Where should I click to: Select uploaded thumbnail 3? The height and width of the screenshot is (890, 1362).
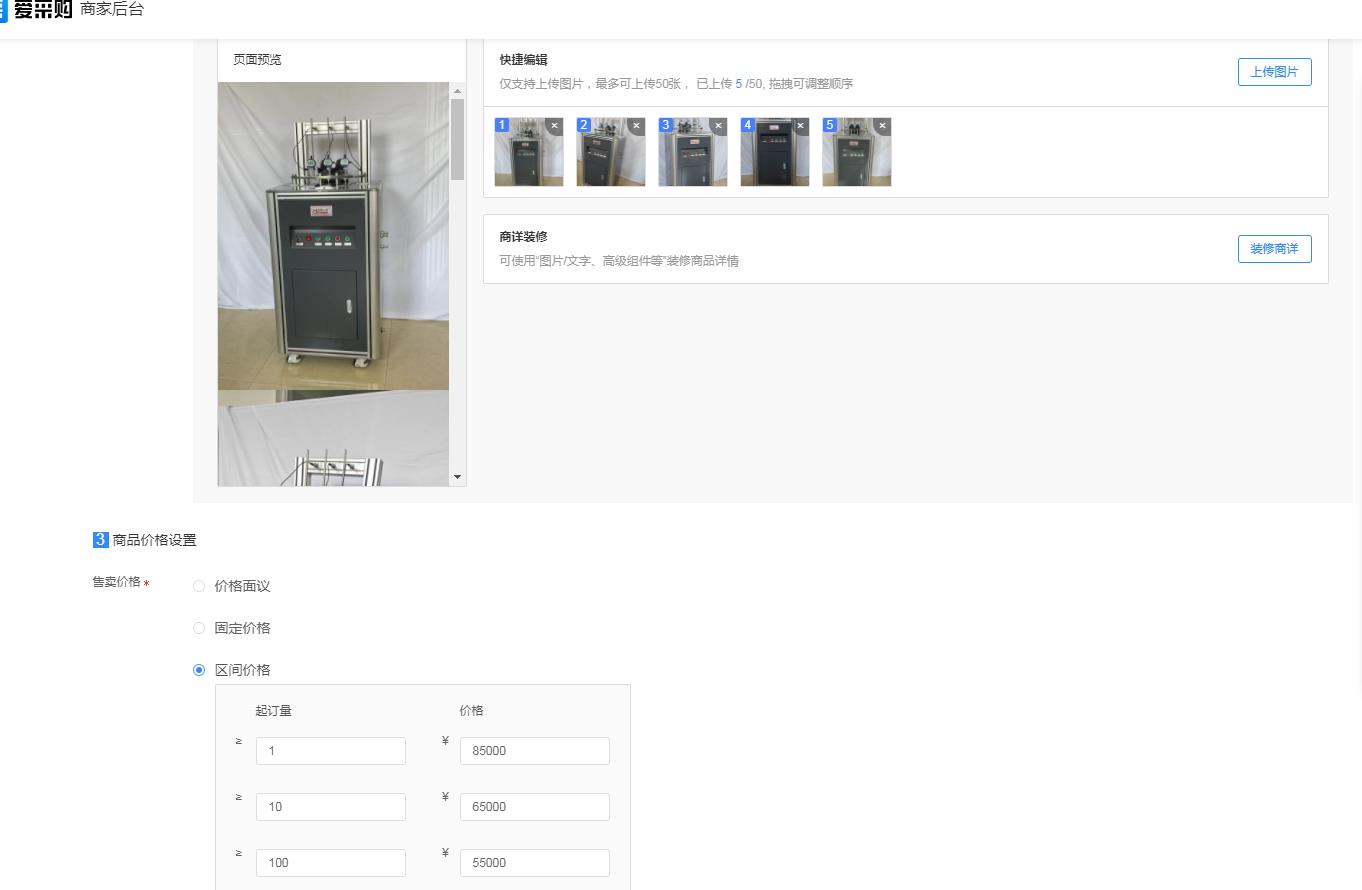[x=693, y=152]
